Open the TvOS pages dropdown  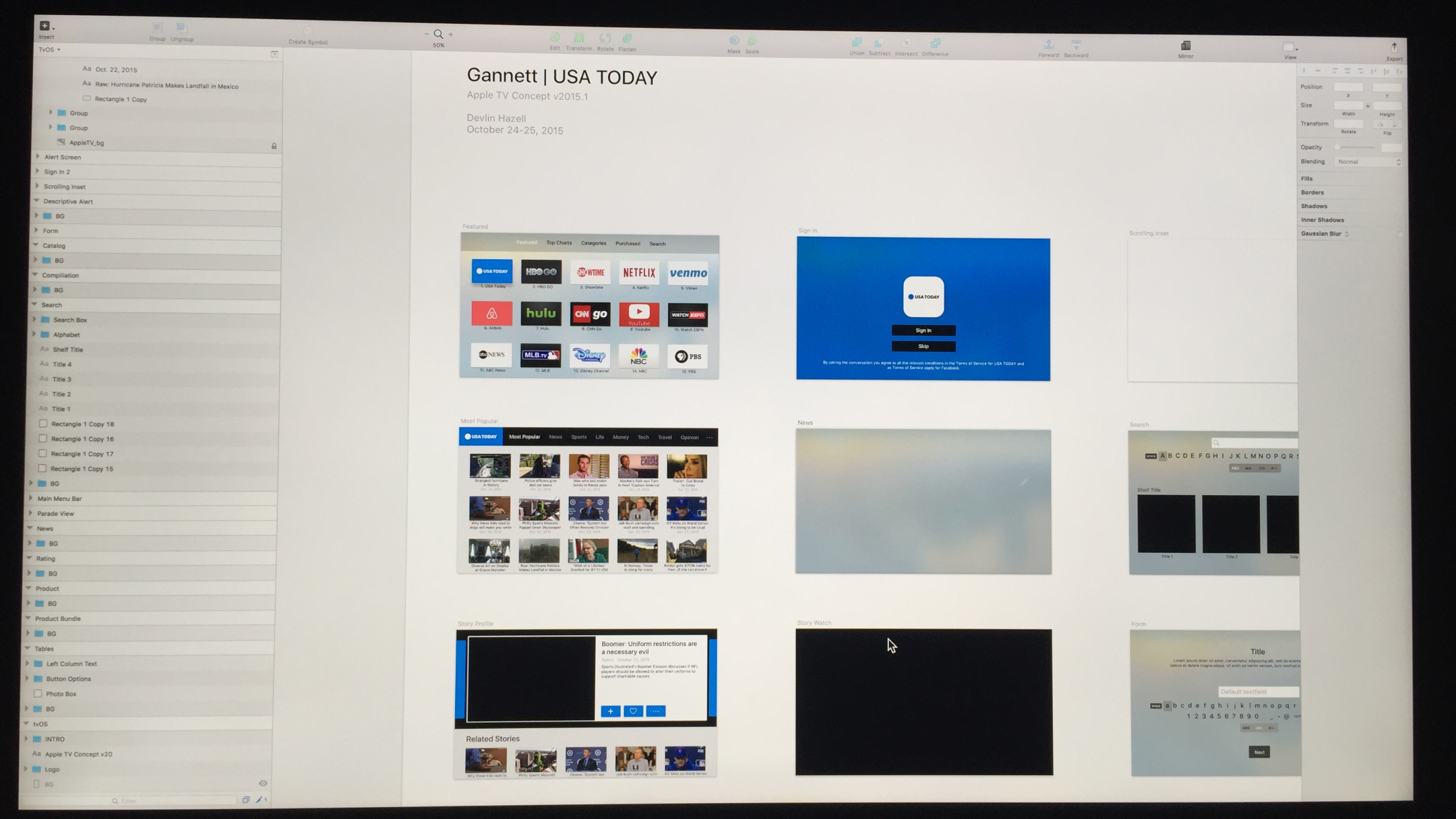49,50
